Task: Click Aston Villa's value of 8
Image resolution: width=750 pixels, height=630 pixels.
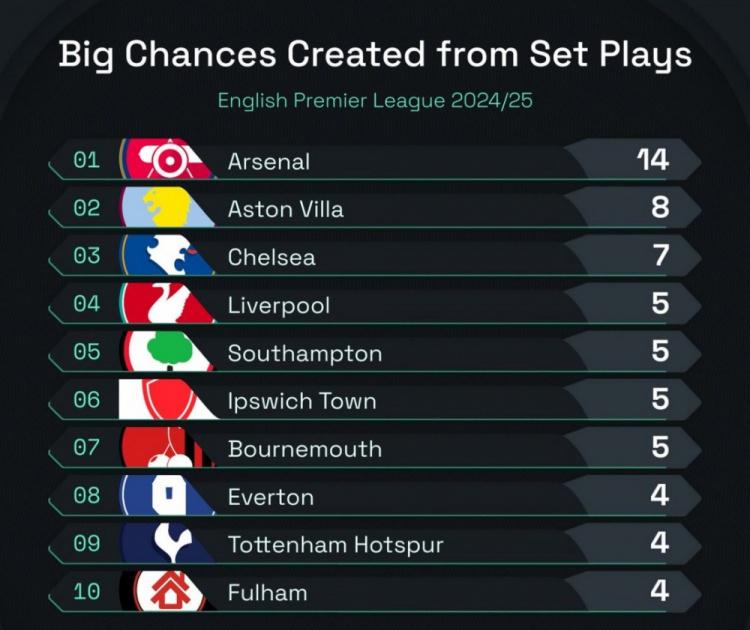Action: pyautogui.click(x=660, y=208)
